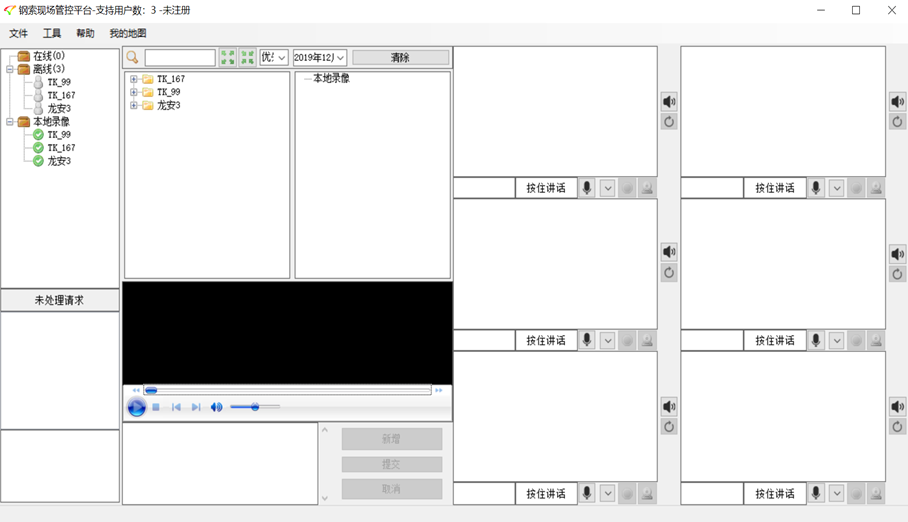Image resolution: width=908 pixels, height=522 pixels.
Task: Click the green expand-outward arrows icon
Action: point(228,57)
